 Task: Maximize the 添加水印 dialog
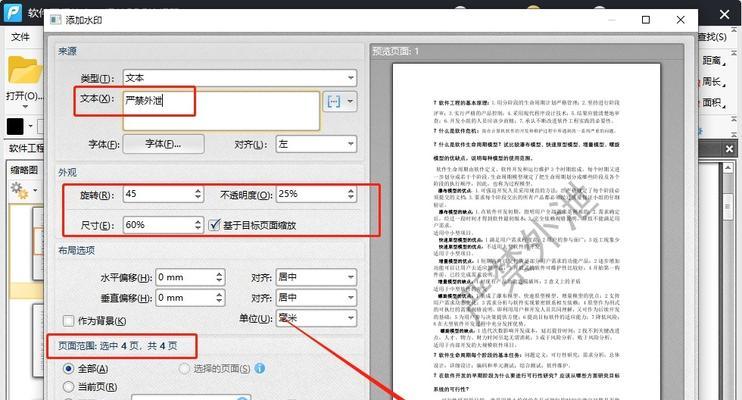tap(645, 20)
